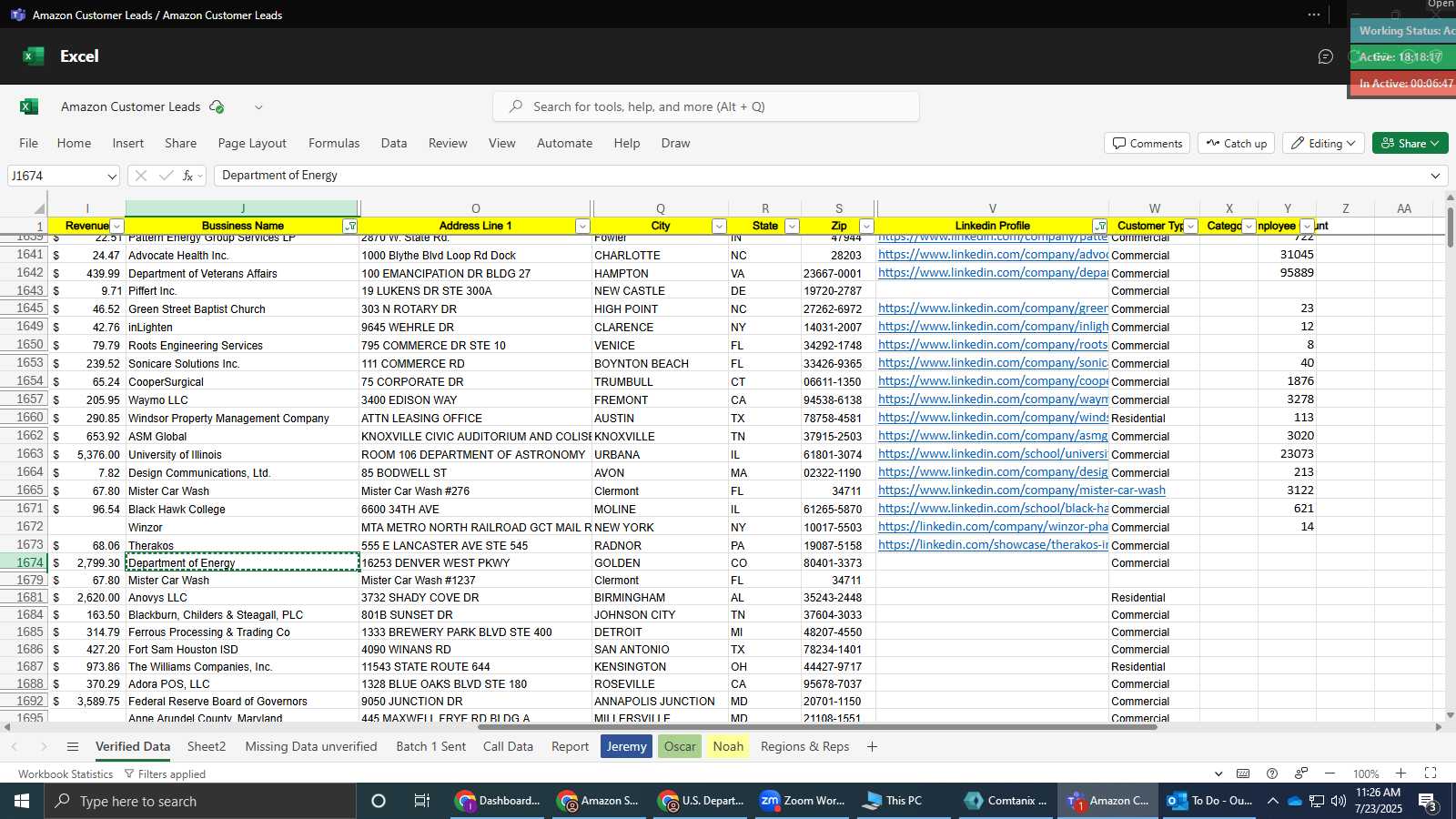Click the Excel file icon beside document name
1456x819 pixels.
tap(29, 106)
